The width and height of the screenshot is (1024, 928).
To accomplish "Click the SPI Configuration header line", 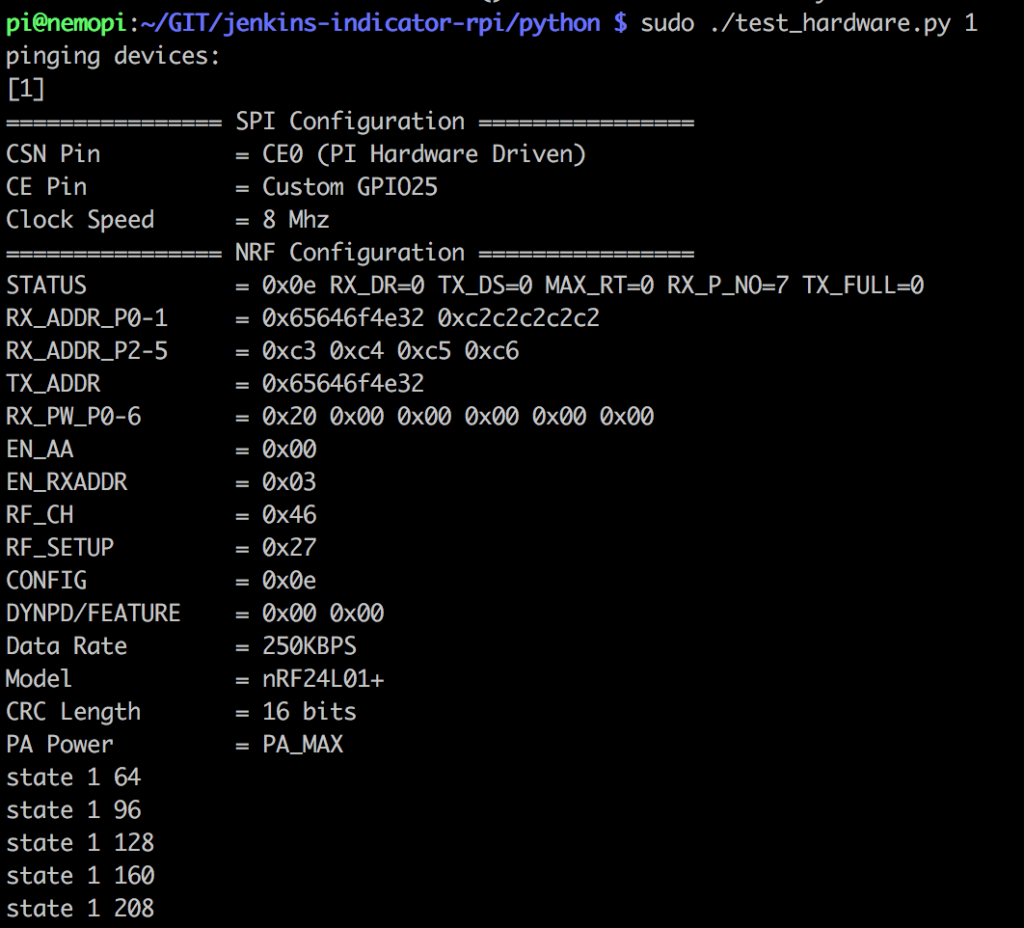I will 350,122.
